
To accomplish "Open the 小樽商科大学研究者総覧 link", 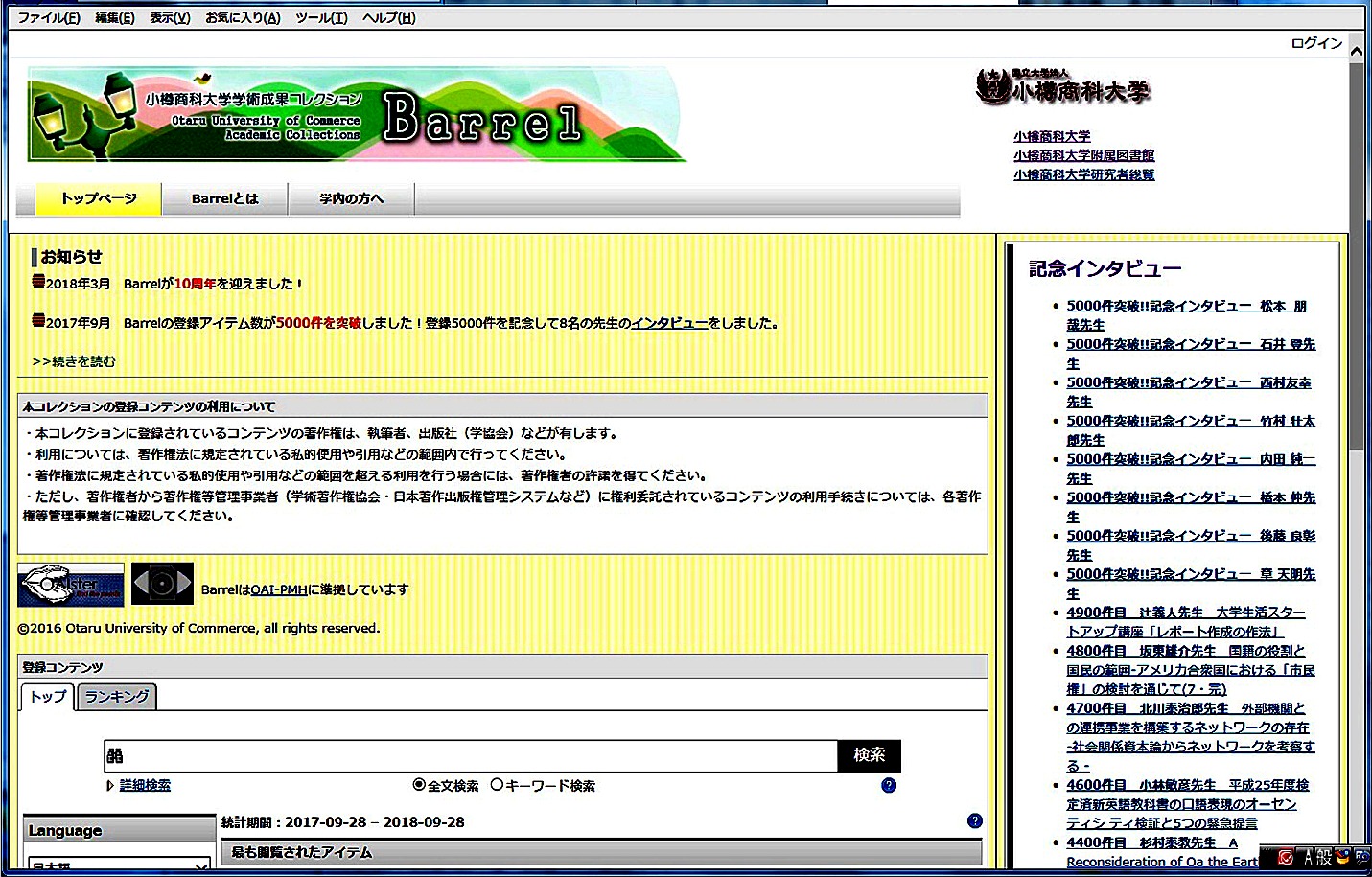I will pos(1083,174).
